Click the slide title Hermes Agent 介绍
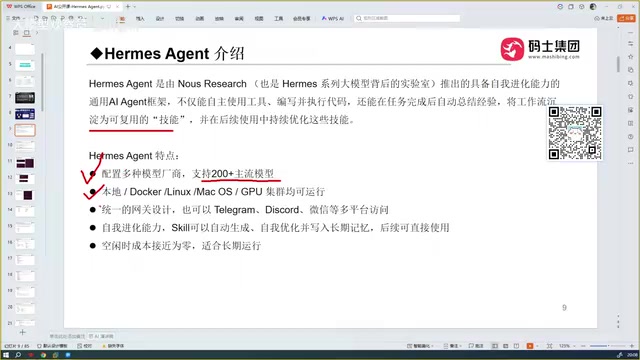Screen dimensions: 640x360 click(x=167, y=53)
